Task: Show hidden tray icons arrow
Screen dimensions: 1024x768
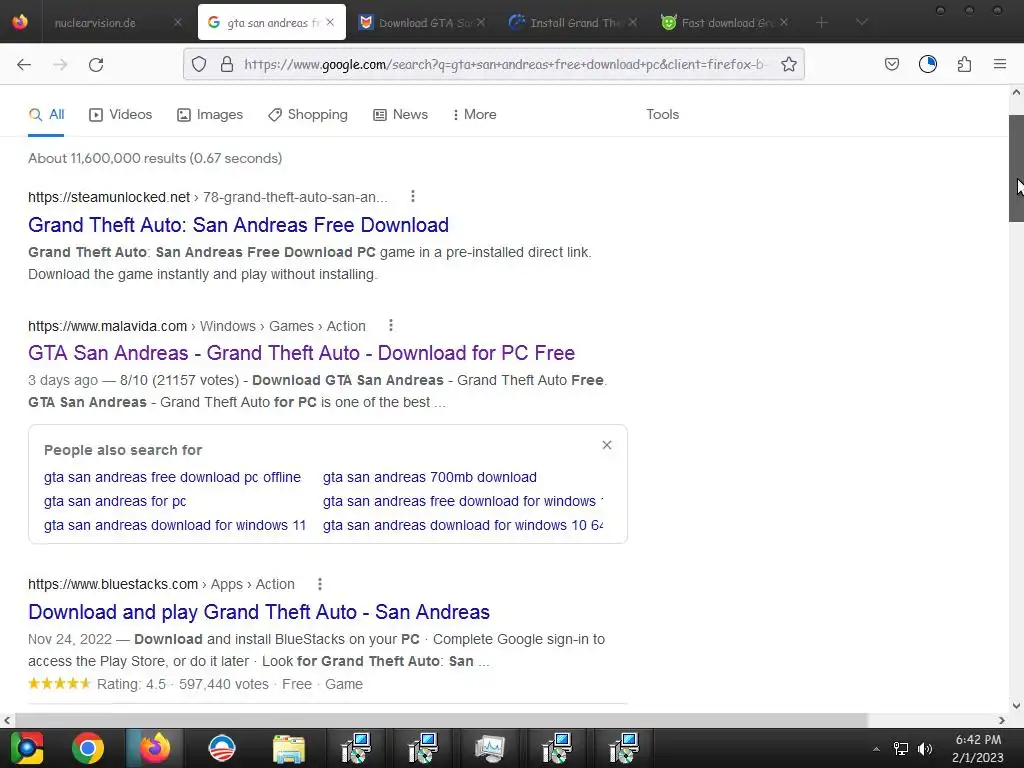Action: coord(876,749)
